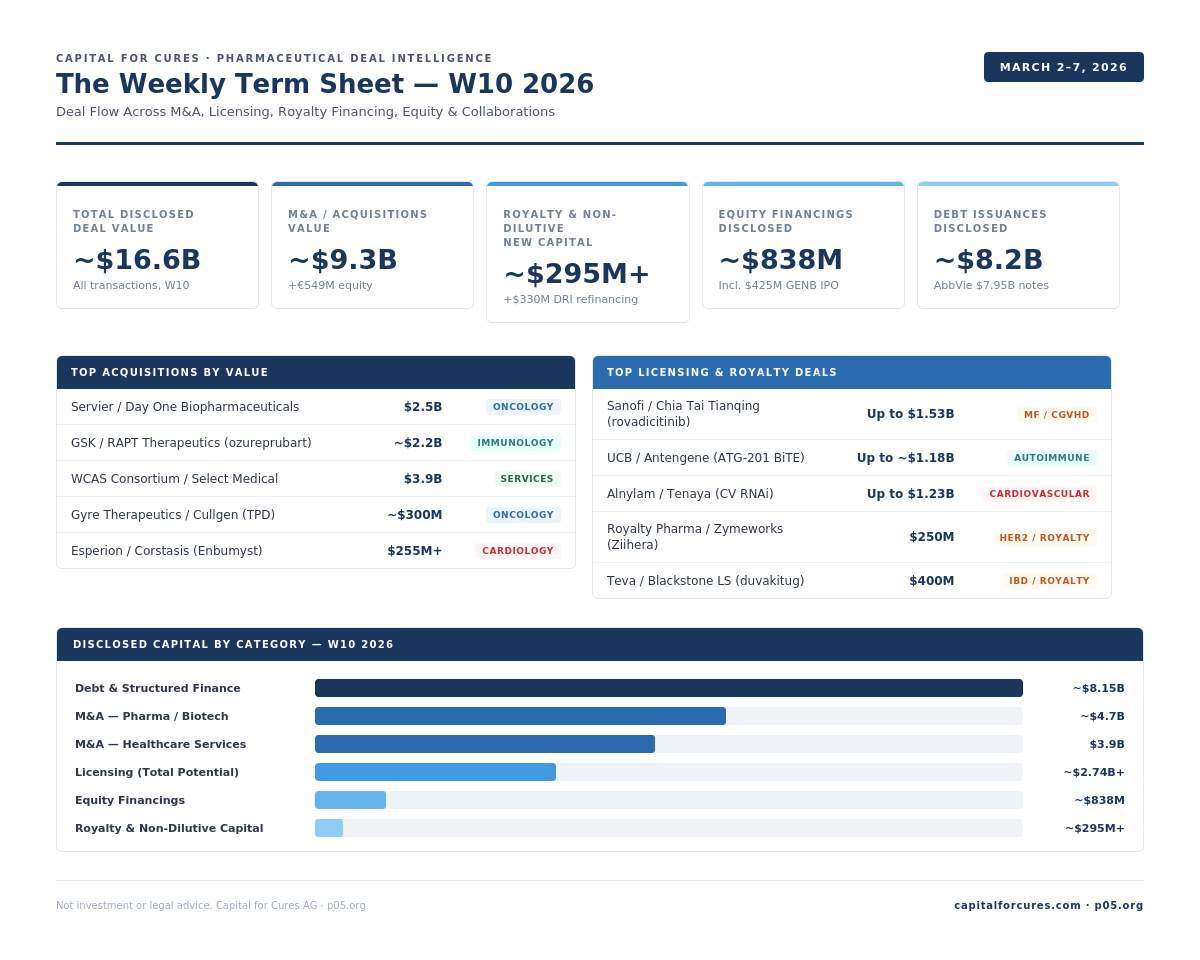Viewport: 1200px width, 960px height.
Task: Select the Total Disclosed Deal Value card
Action: (x=157, y=246)
